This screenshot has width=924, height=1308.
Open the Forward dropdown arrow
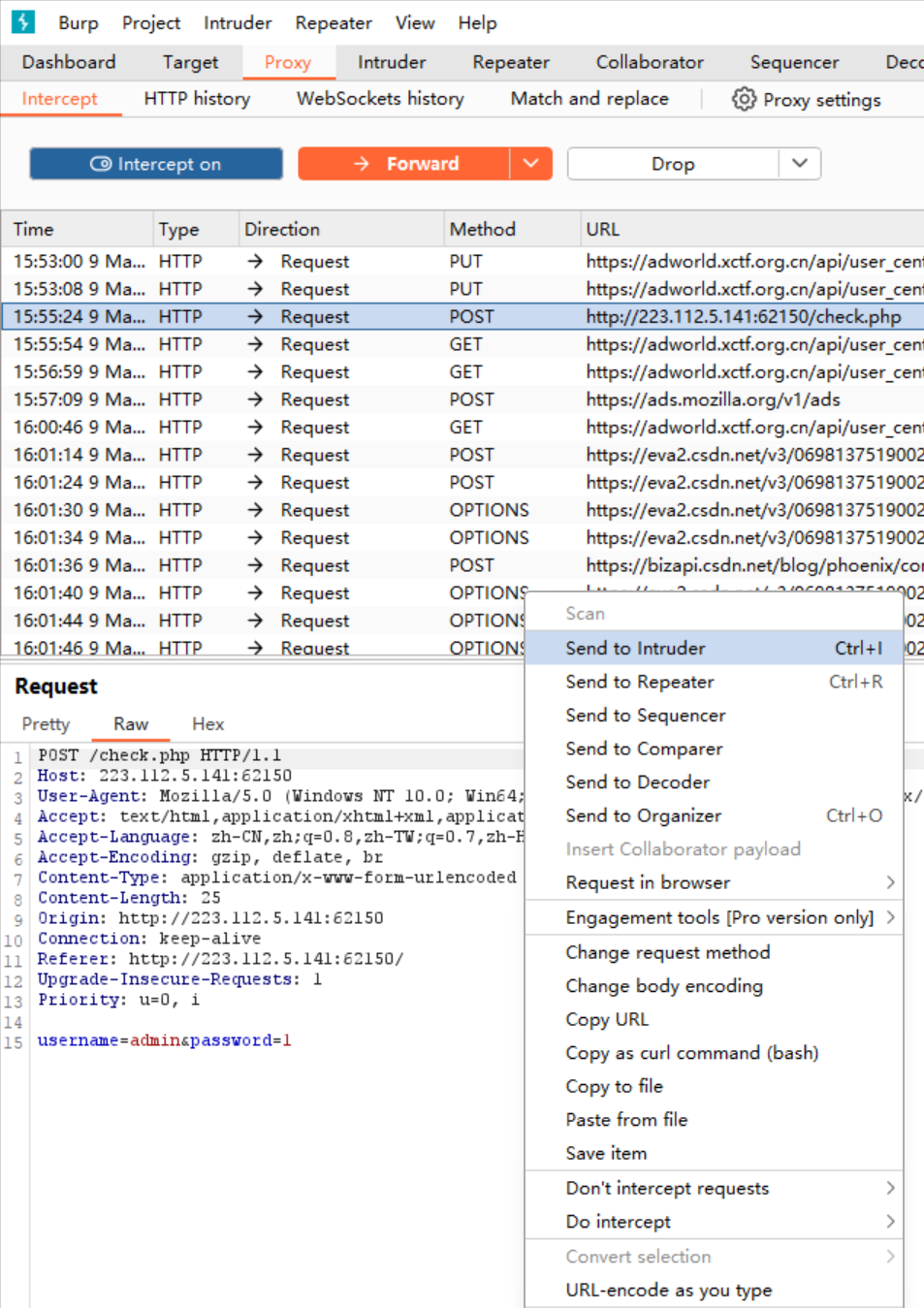click(x=531, y=164)
